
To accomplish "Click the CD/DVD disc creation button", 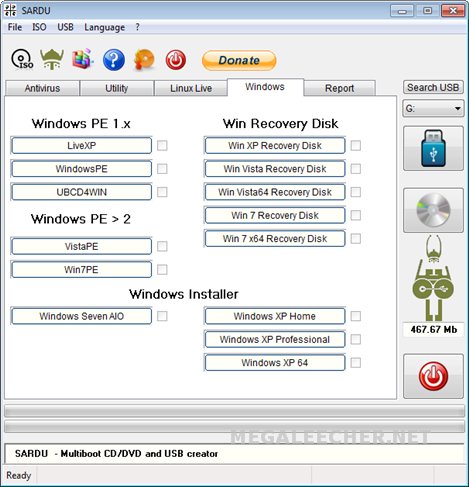I will click(x=433, y=210).
